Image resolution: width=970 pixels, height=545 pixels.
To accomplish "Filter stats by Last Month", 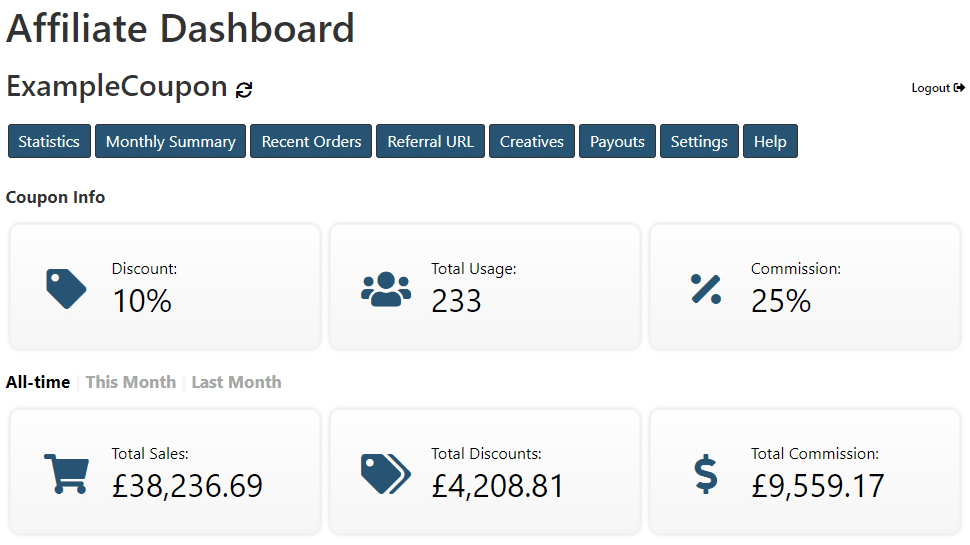I will (236, 382).
